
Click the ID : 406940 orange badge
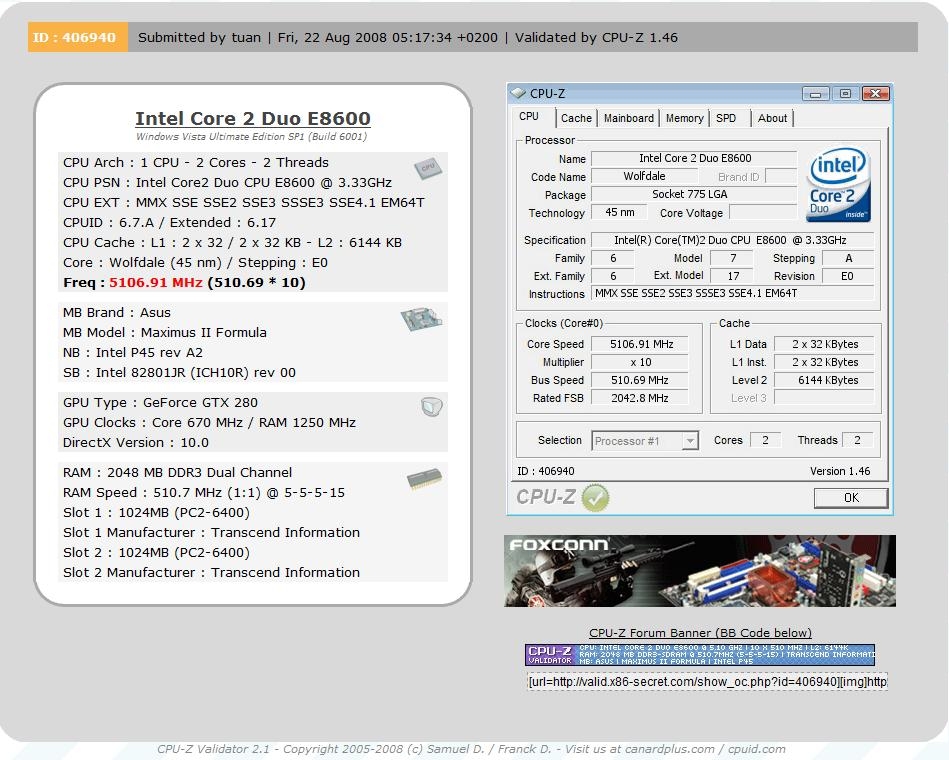[77, 38]
